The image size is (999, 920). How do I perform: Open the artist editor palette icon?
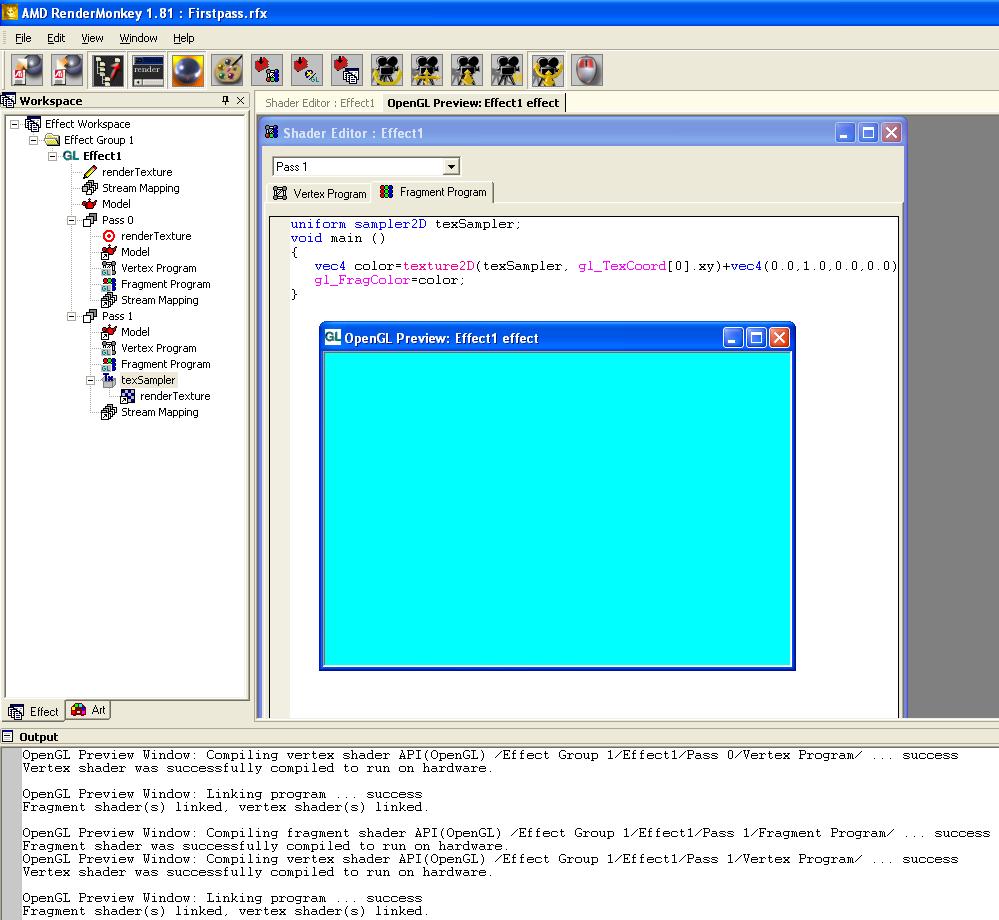(x=227, y=70)
